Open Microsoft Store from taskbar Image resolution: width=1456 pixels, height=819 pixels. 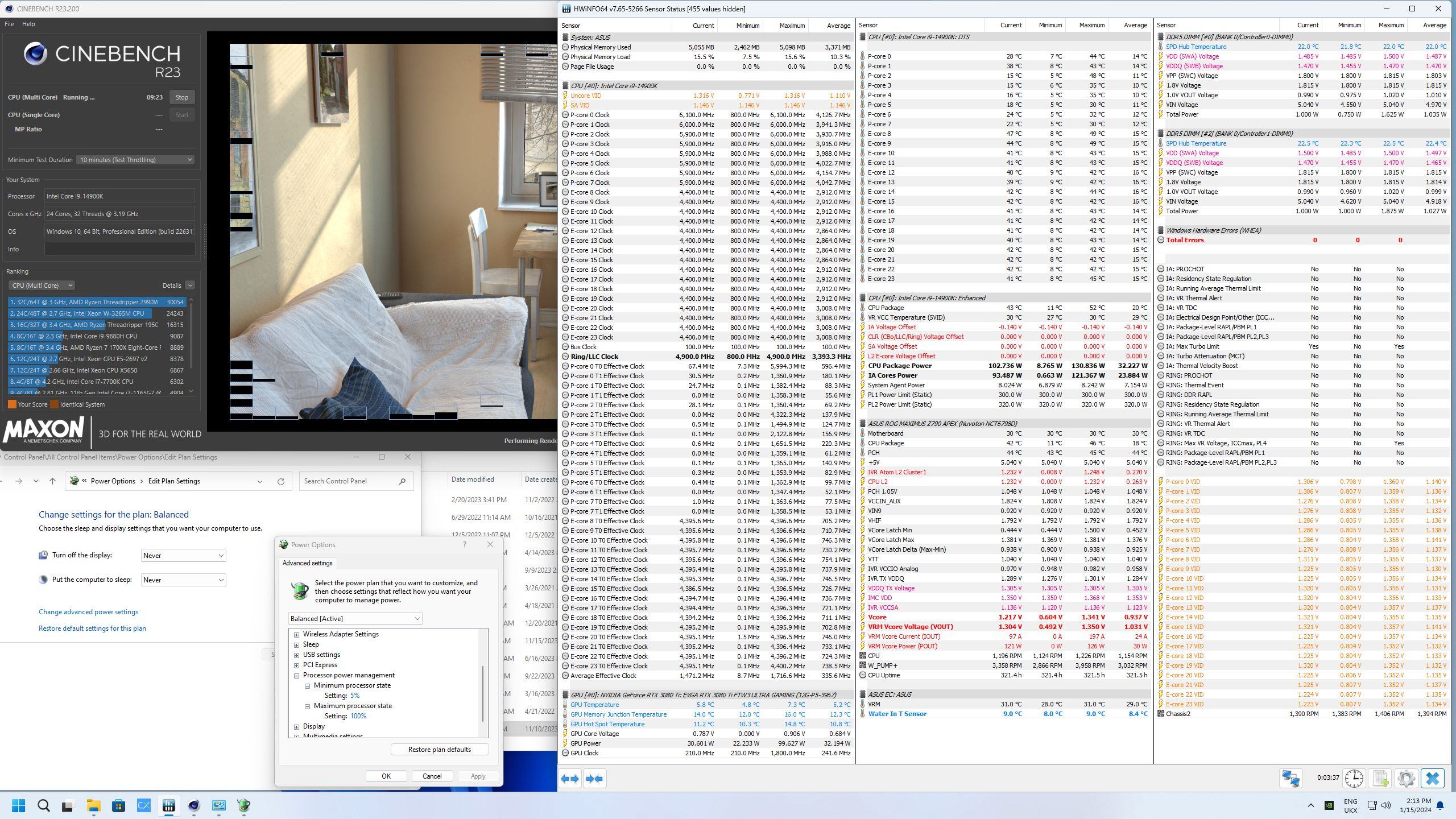pyautogui.click(x=119, y=805)
